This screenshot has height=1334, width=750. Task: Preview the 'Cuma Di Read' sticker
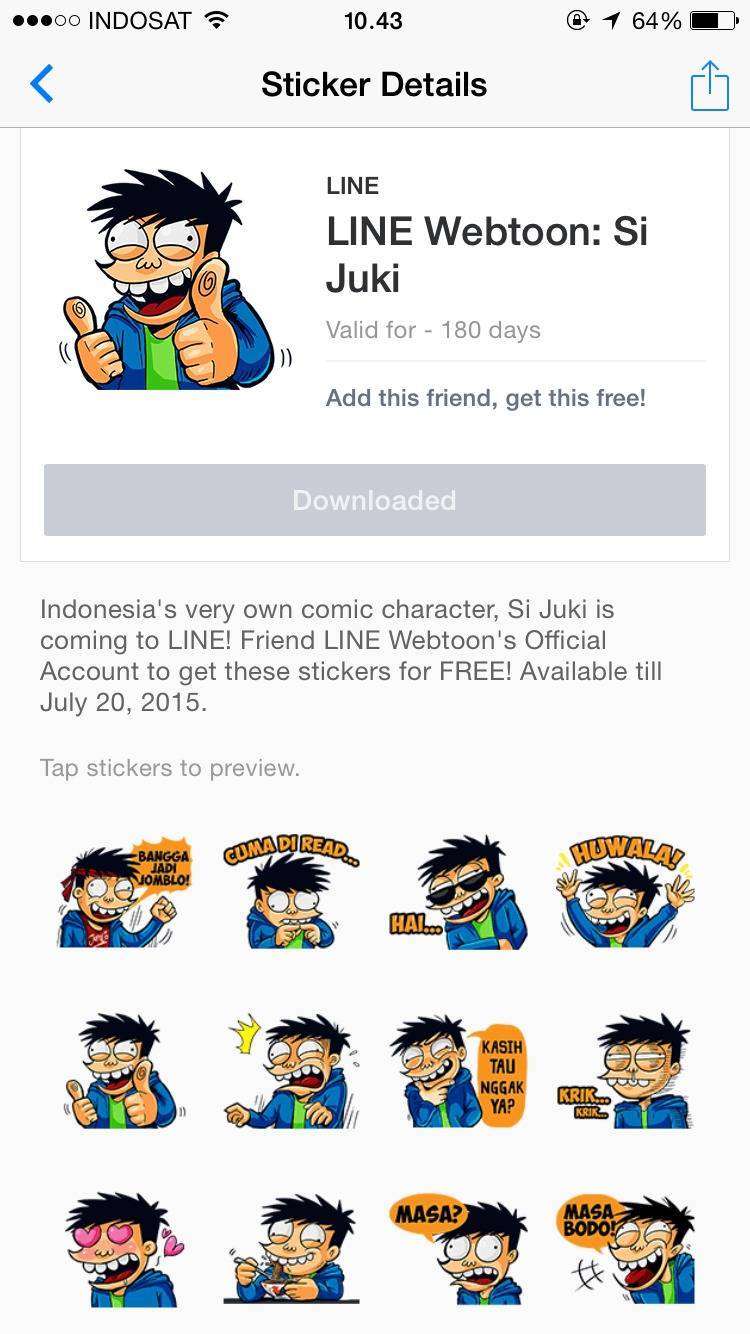point(291,893)
